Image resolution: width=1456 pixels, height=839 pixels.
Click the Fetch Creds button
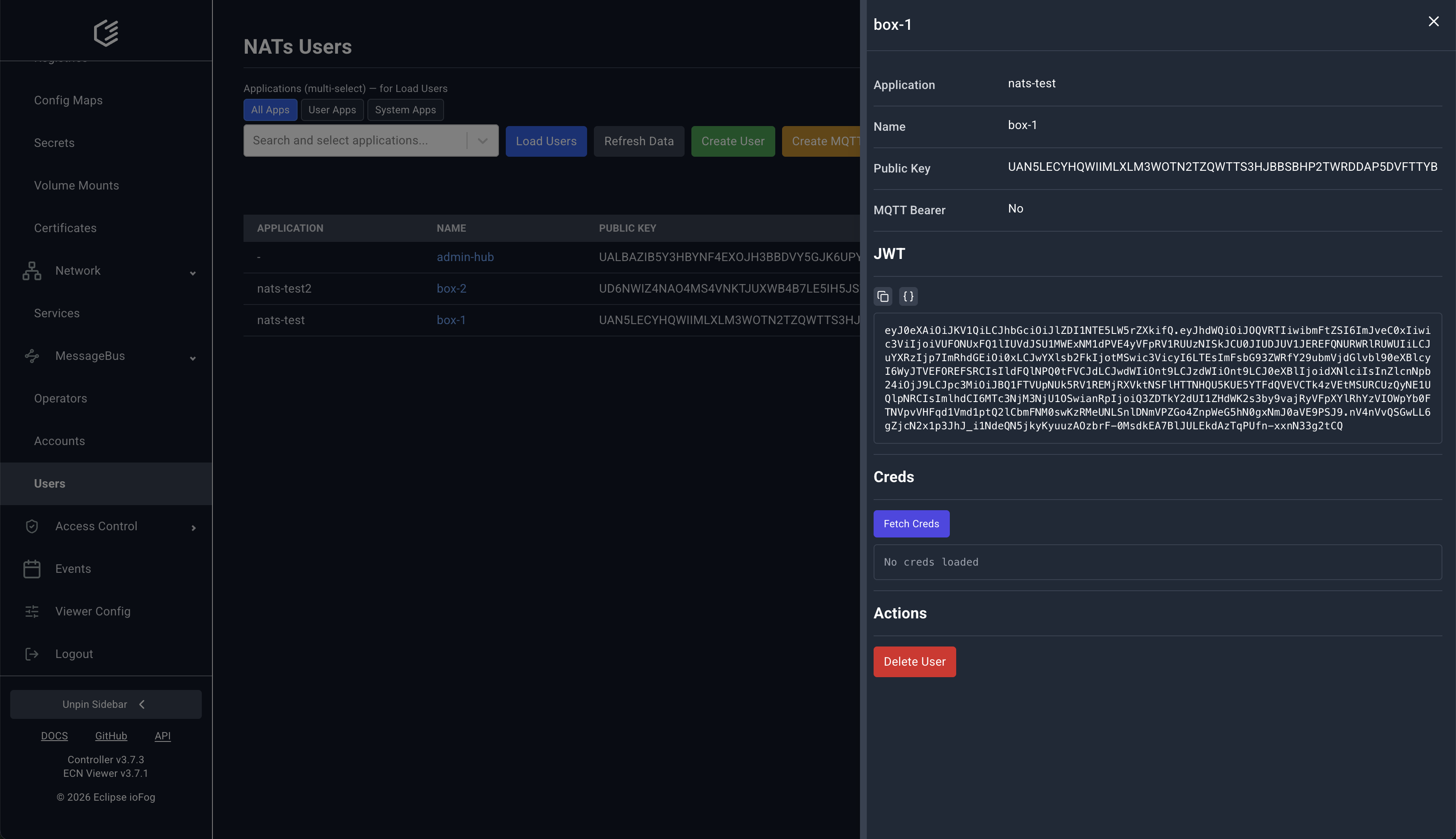(911, 524)
